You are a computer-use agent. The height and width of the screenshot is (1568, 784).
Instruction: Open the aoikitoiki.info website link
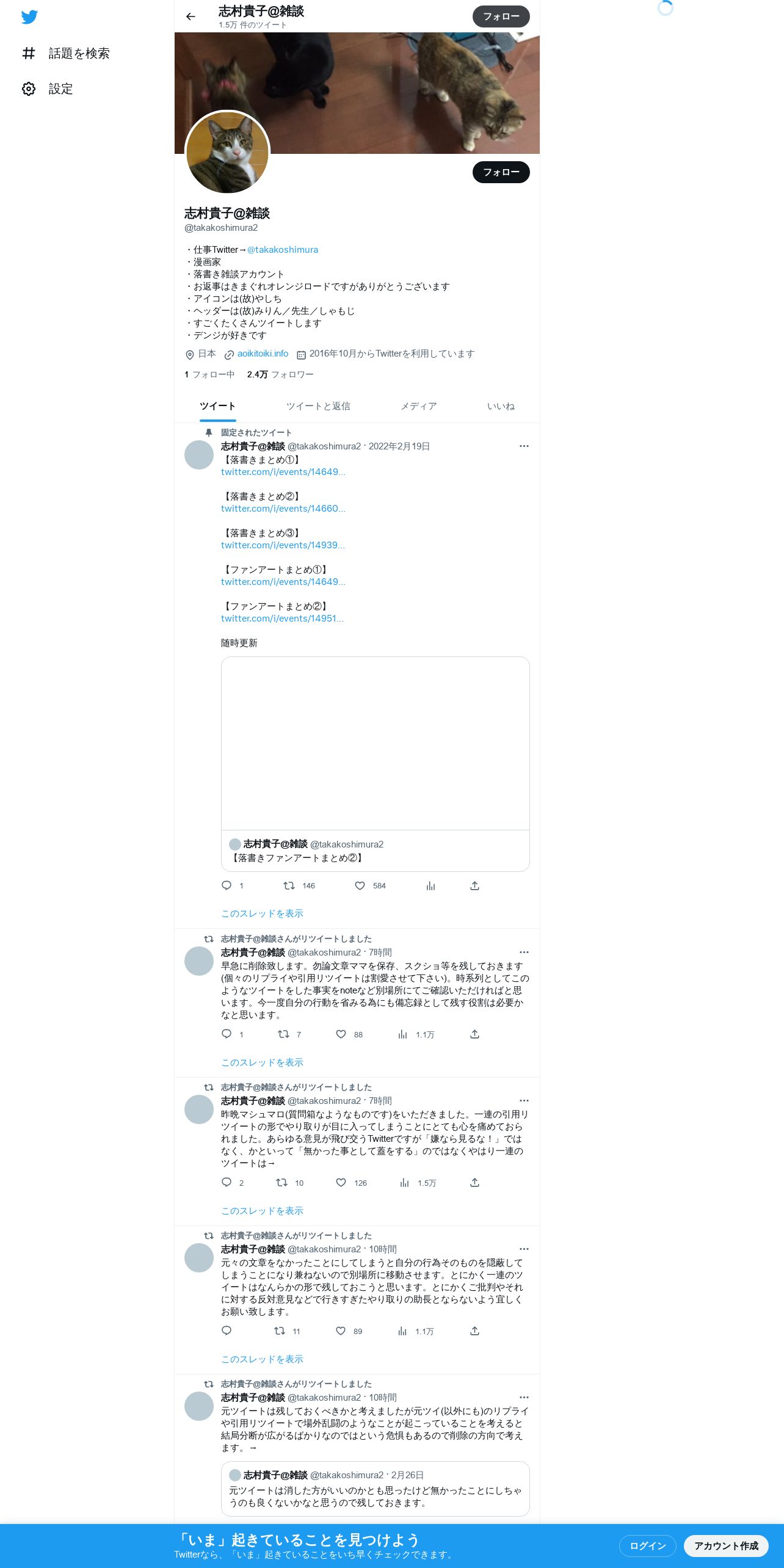coord(263,354)
